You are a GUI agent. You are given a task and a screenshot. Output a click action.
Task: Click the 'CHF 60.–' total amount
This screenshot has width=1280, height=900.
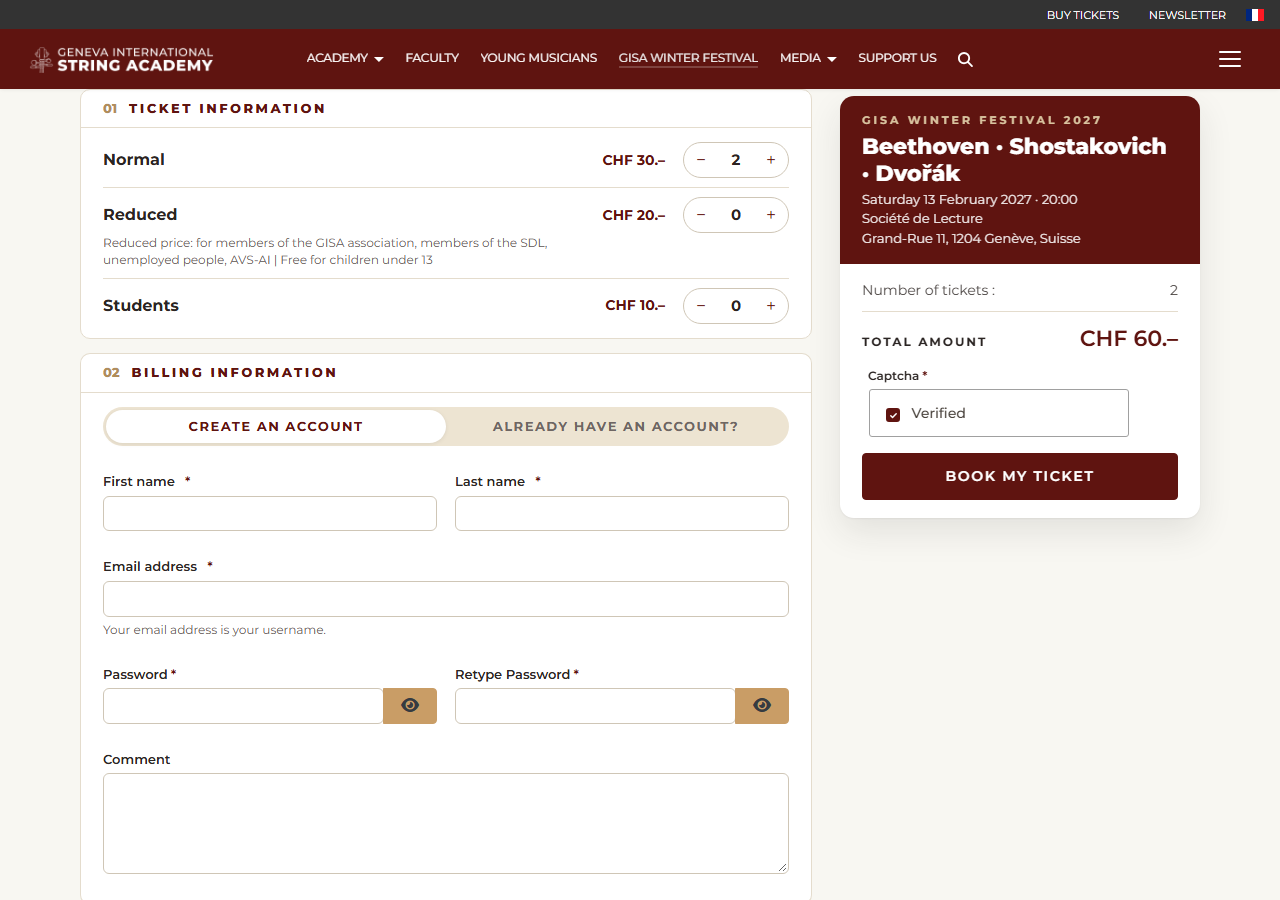click(1129, 339)
